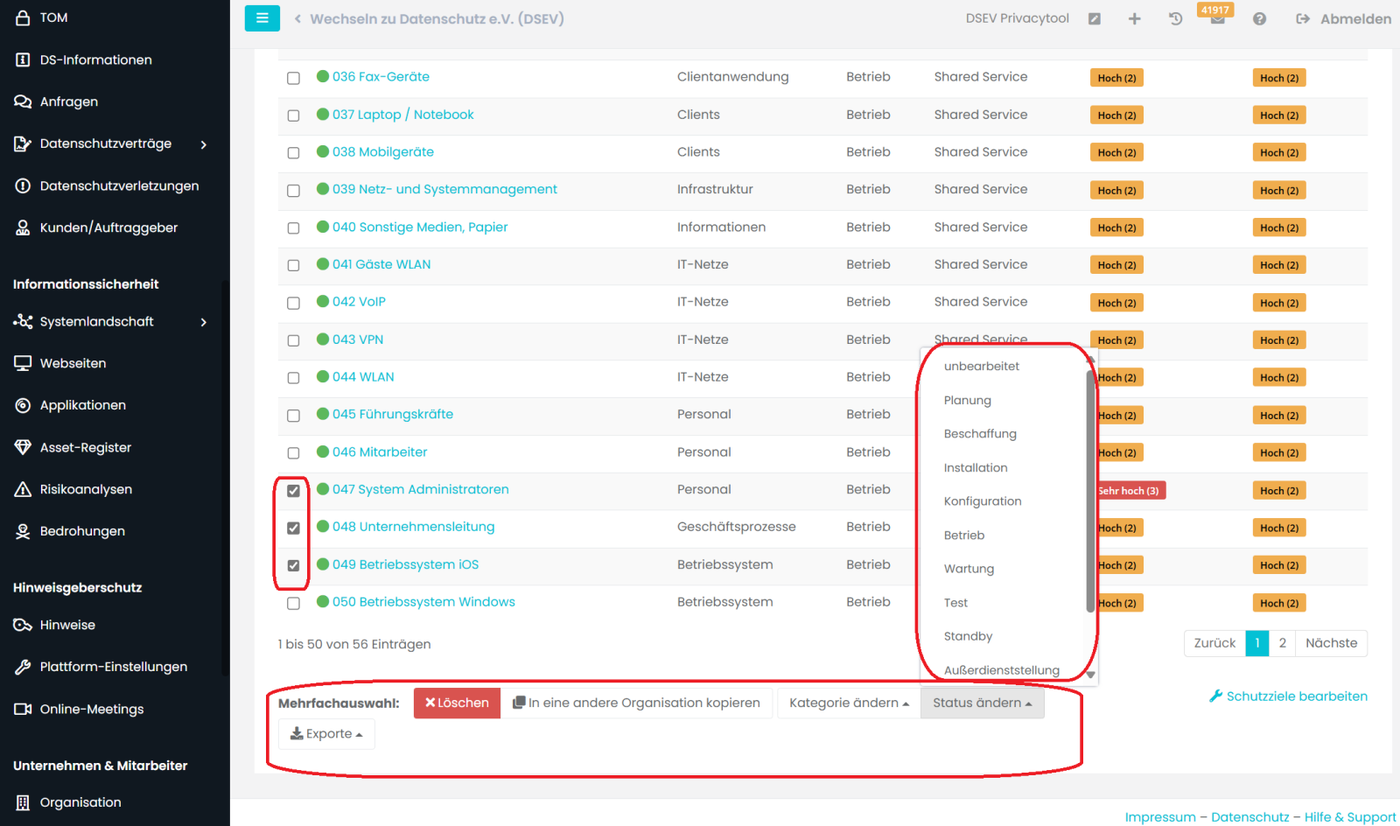Click the Datenschutzverletzungen alert icon
Screen dimensions: 1400x826
[23, 186]
